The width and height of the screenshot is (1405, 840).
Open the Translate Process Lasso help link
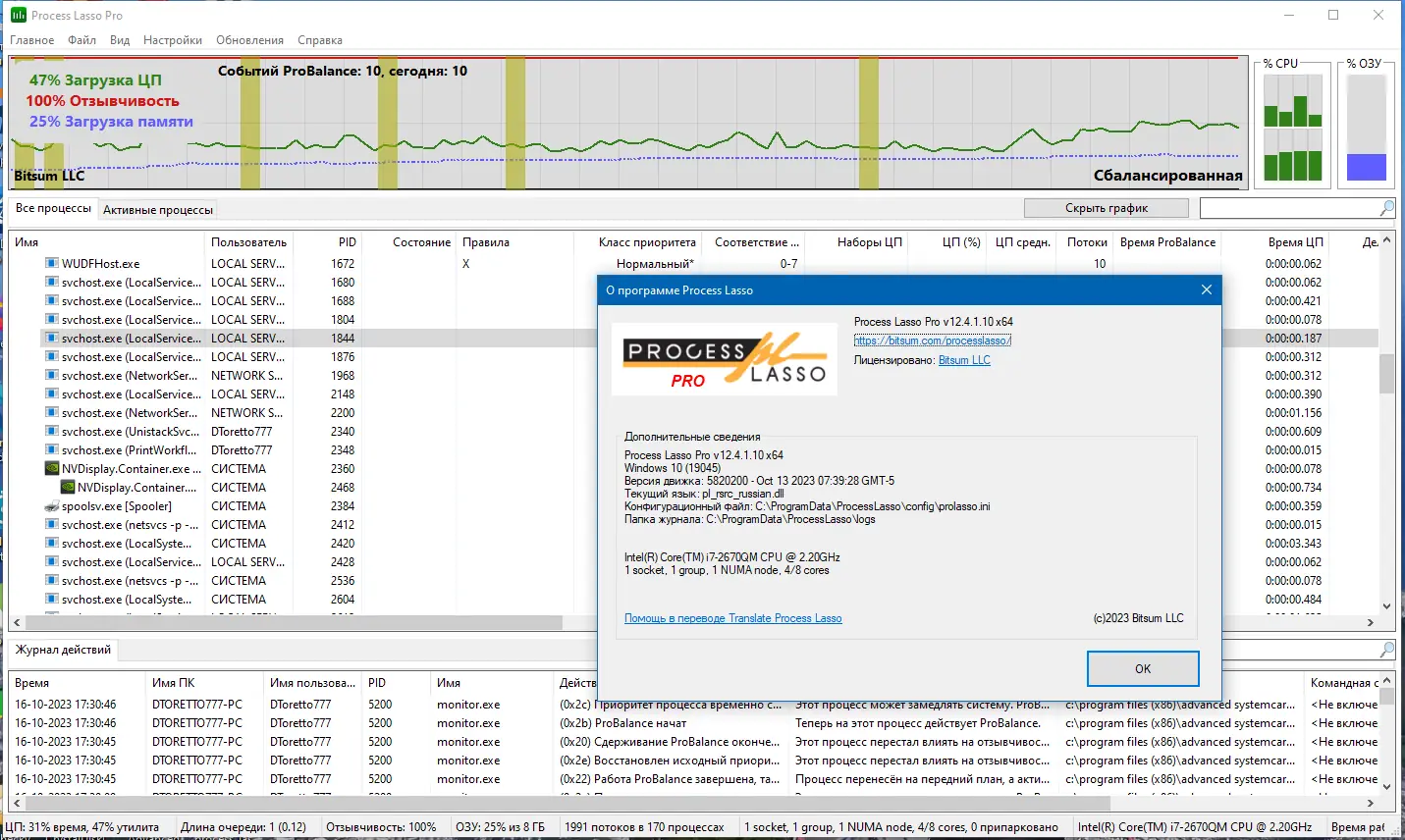click(733, 618)
